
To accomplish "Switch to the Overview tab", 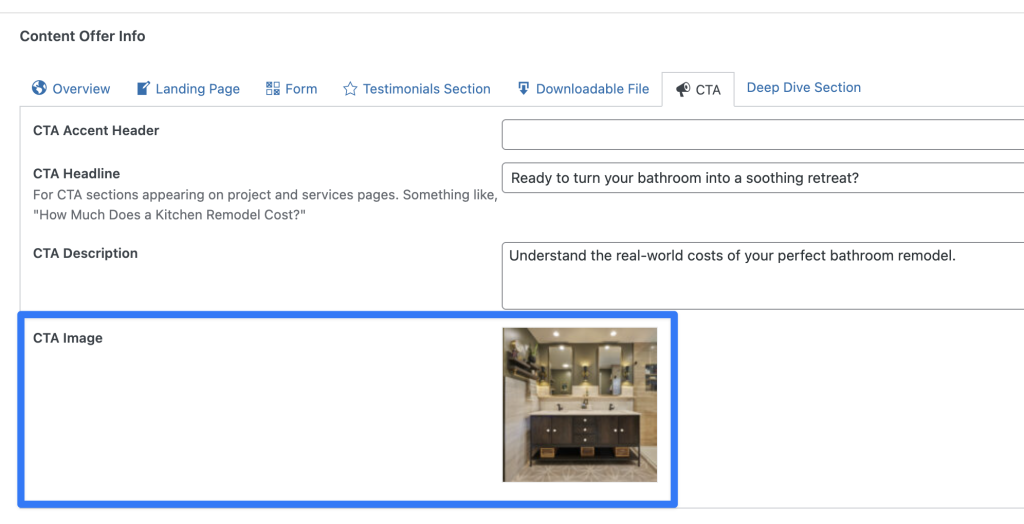I will point(81,89).
